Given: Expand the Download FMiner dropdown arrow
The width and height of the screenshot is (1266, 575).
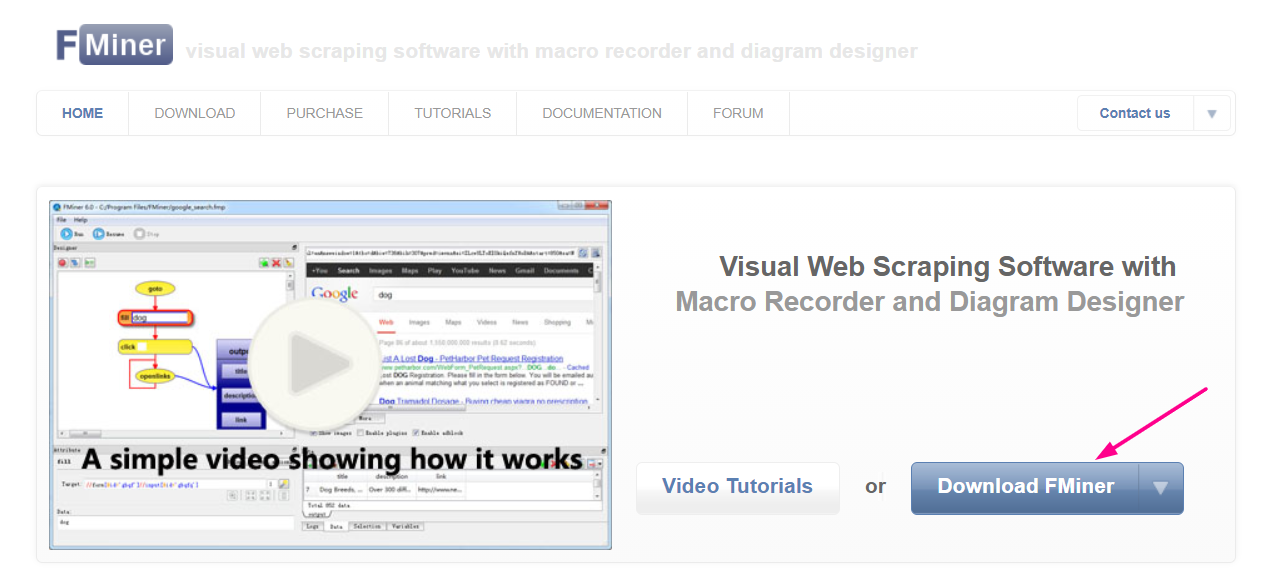Looking at the screenshot, I should (1161, 488).
